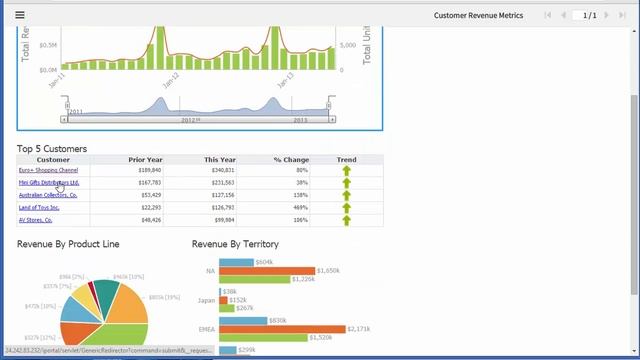Screen dimensions: 640x360
Task: Click the Top 5 Customers heading
Action: [x=52, y=149]
